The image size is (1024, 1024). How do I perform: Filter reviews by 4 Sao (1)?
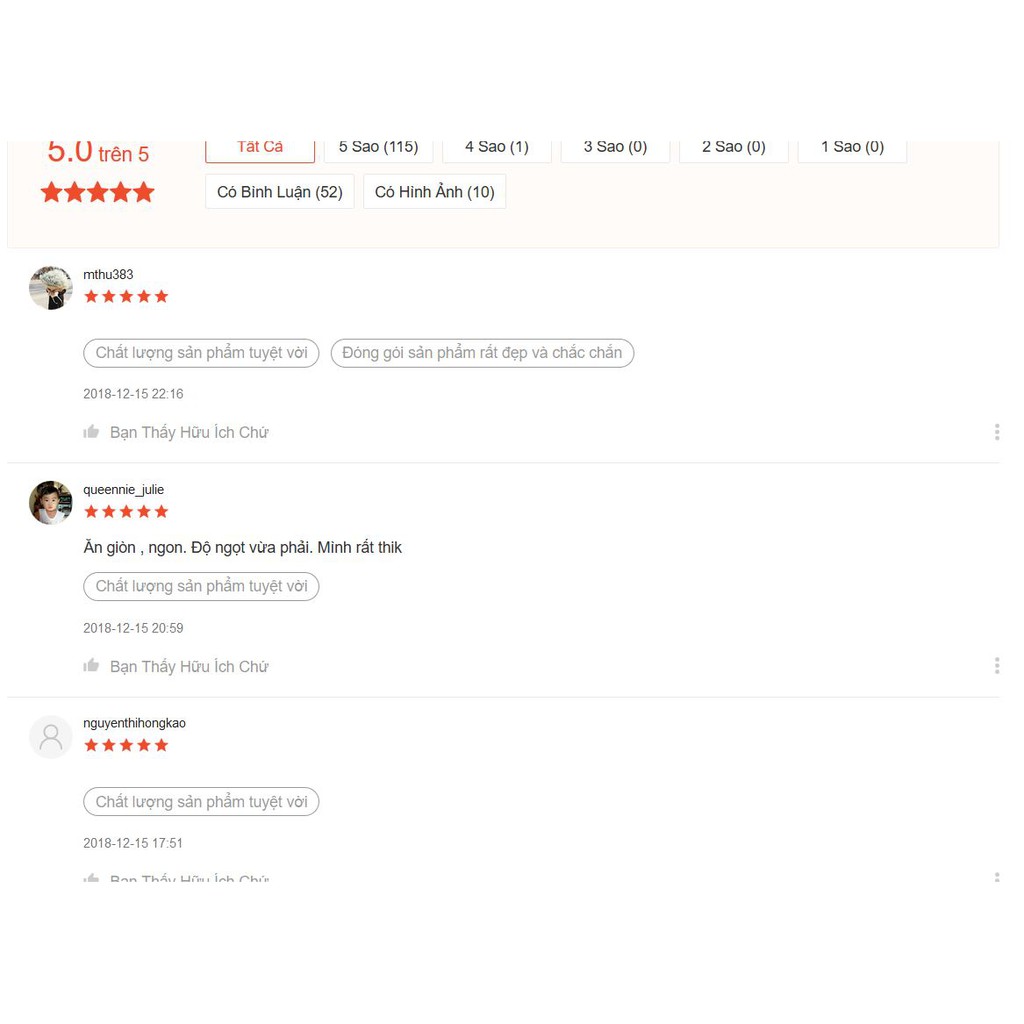coord(497,150)
